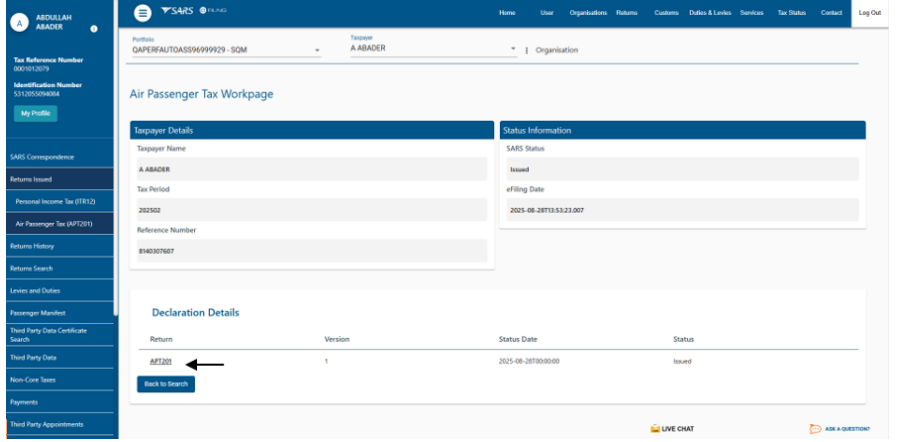Screen dimensions: 917x442
Task: Click the Ask a Question speech bubble
Action: 815,429
